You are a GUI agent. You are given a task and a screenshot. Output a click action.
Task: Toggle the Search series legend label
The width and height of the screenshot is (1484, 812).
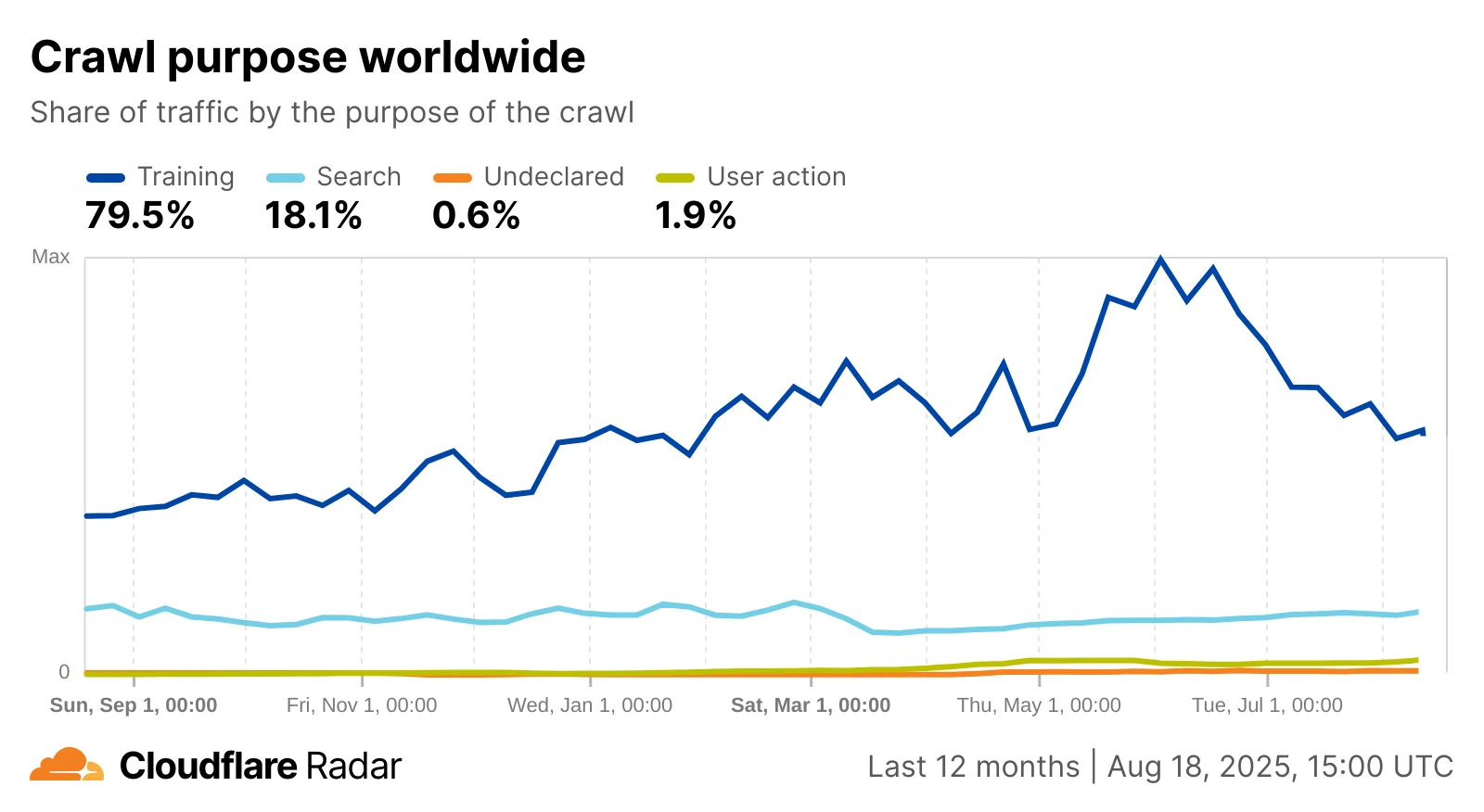pos(359,177)
